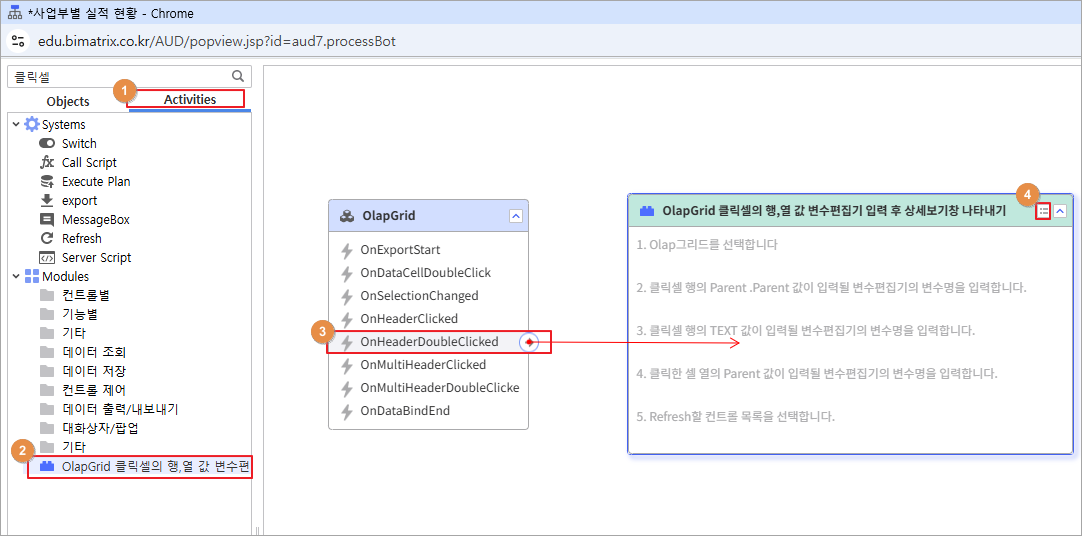
Task: Click step 3 TEXT 값 text
Action: [x=805, y=330]
